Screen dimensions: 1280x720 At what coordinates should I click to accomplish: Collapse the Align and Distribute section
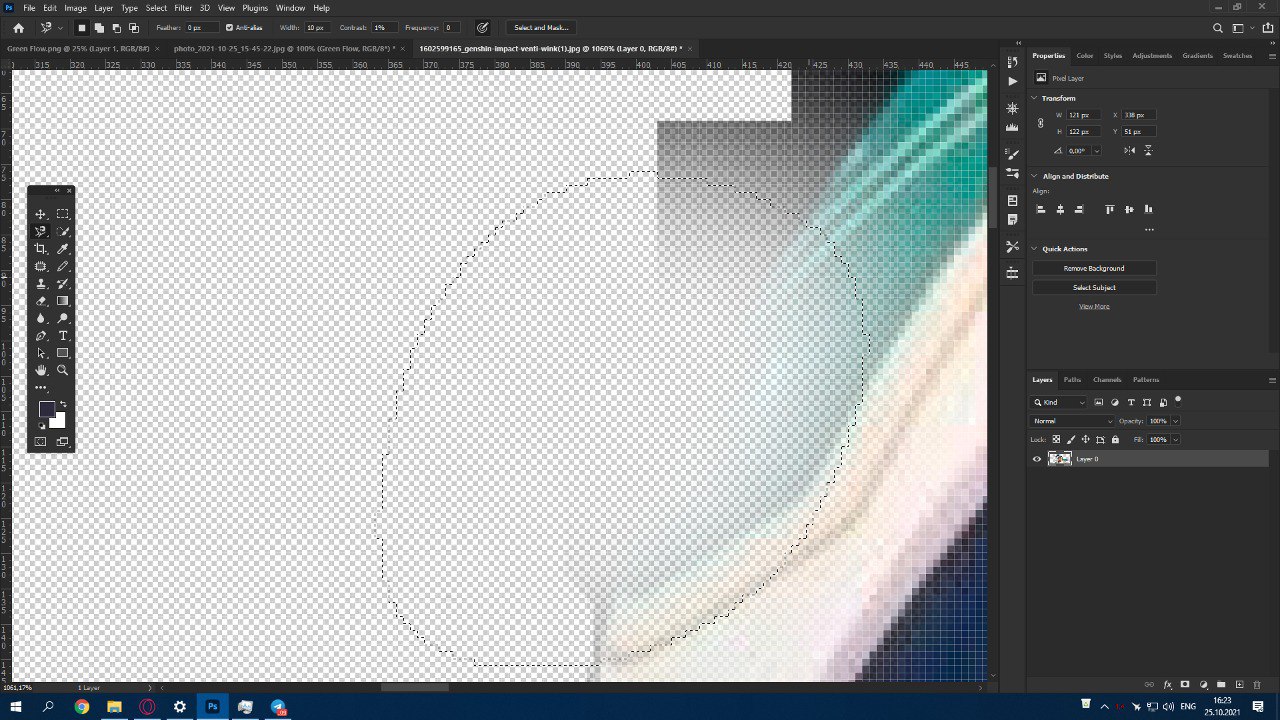coord(1036,176)
